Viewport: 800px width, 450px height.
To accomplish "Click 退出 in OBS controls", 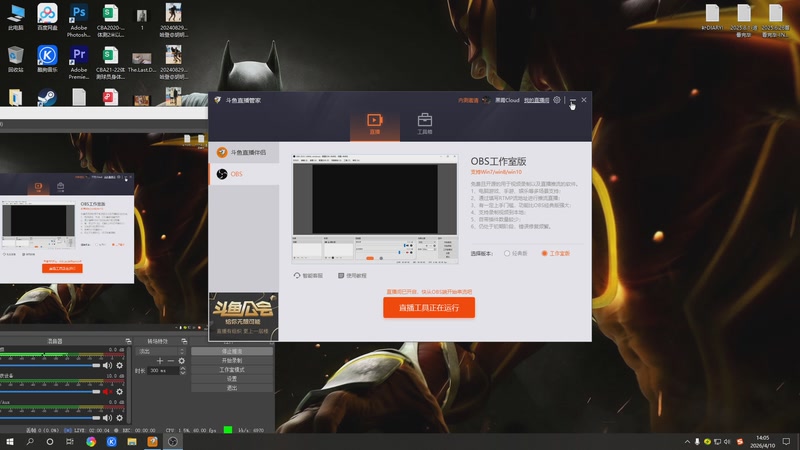I will tap(232, 388).
